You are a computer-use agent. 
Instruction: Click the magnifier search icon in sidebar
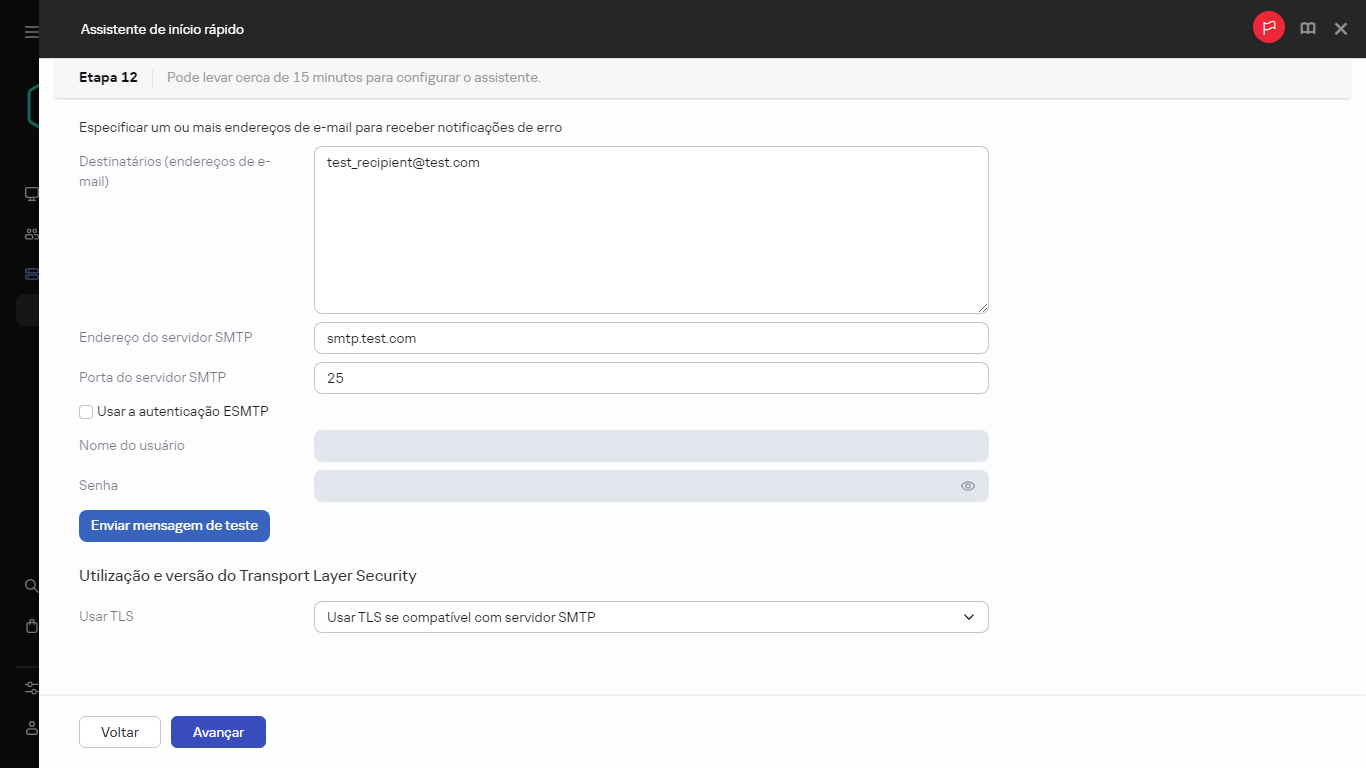(x=31, y=586)
